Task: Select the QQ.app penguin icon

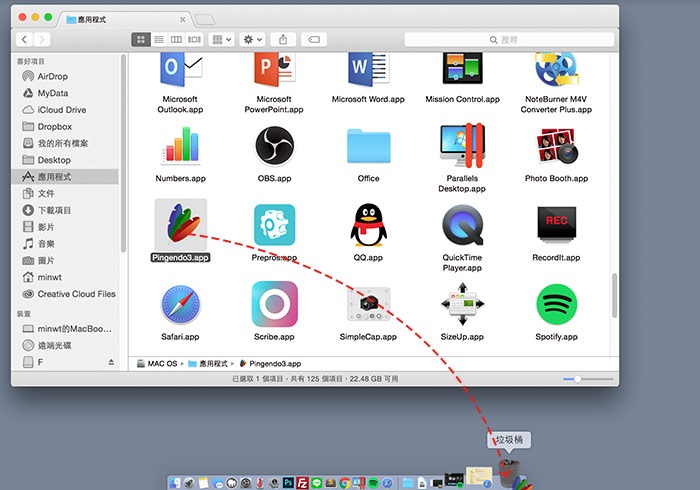Action: pyautogui.click(x=368, y=225)
